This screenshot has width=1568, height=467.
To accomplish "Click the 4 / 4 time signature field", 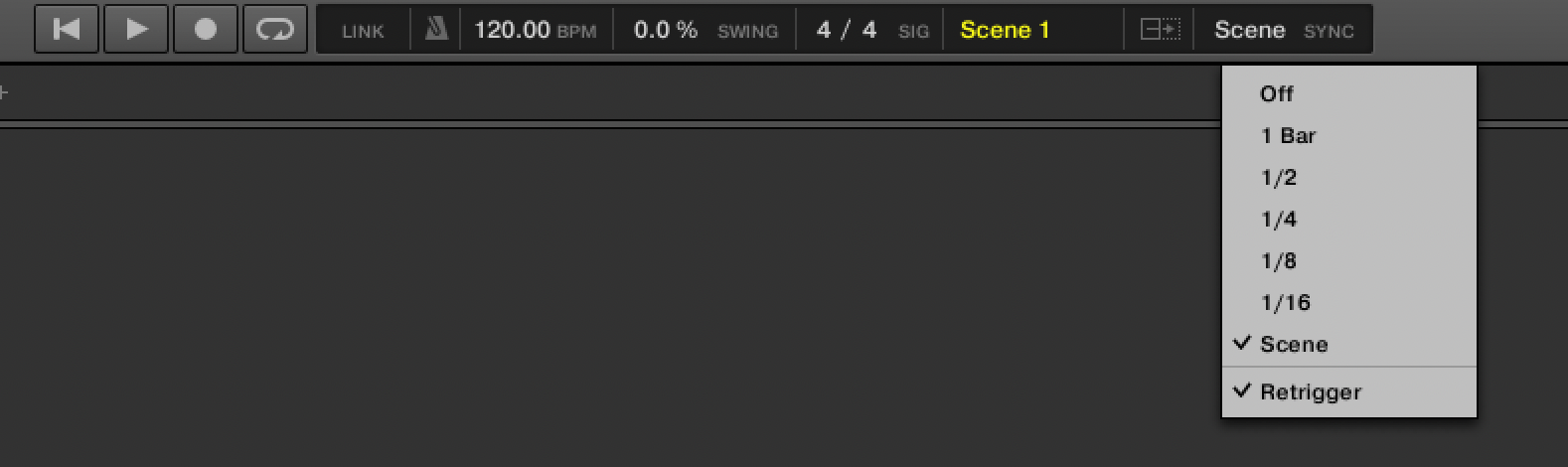I will click(x=847, y=30).
